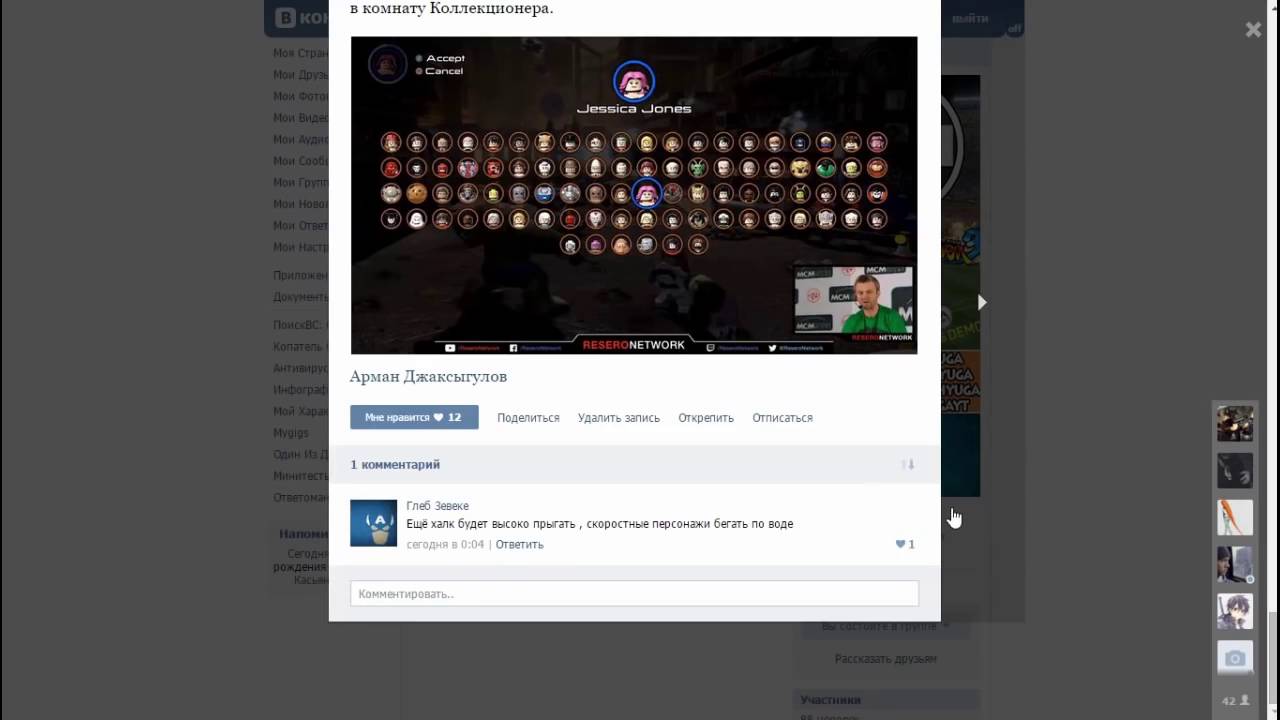
Task: Open Глеб Зевеке's profile name link
Action: 437,506
